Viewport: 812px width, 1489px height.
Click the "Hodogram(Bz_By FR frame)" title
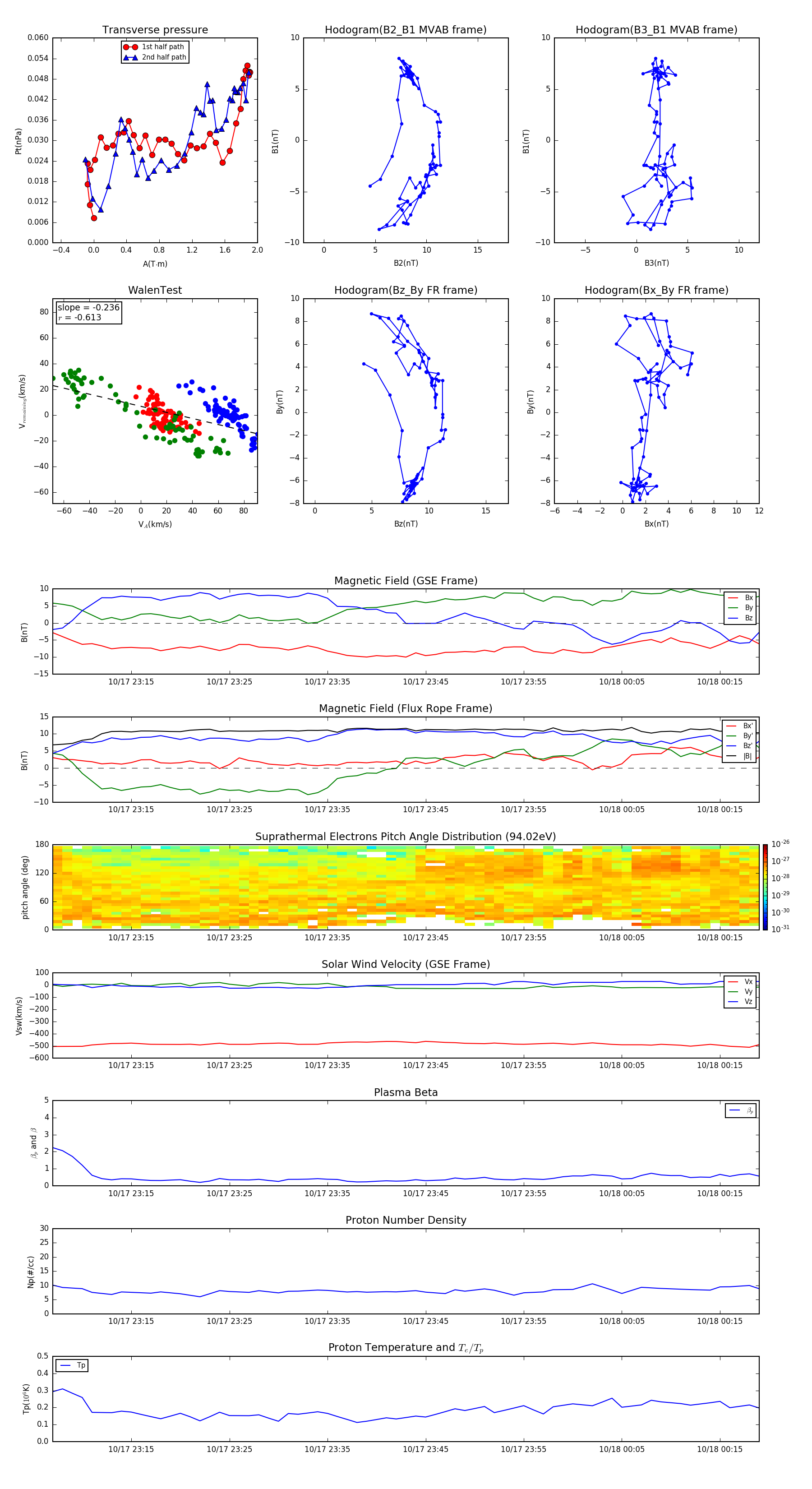(406, 290)
